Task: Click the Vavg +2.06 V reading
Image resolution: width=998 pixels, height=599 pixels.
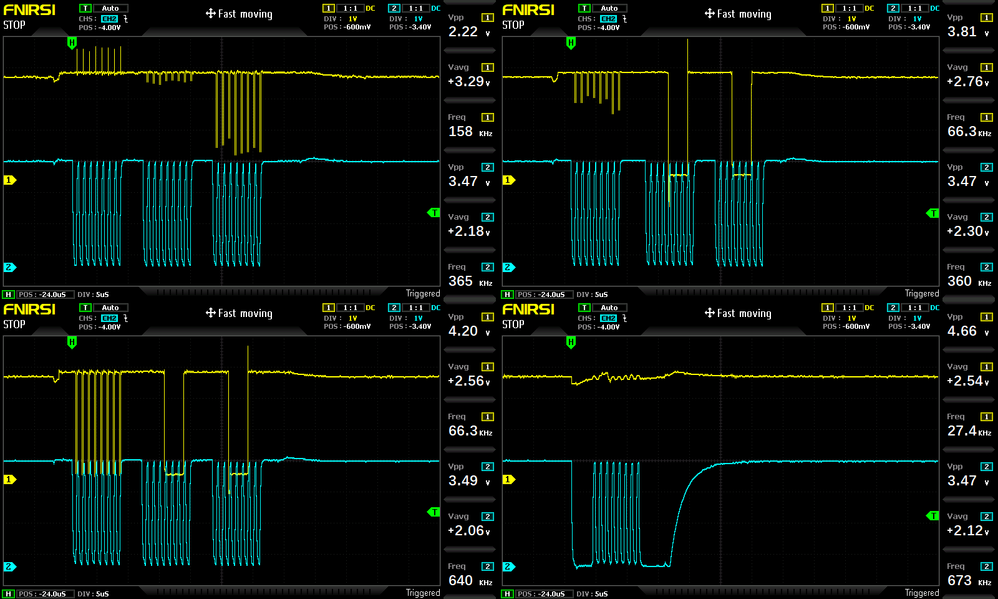Action: 470,525
